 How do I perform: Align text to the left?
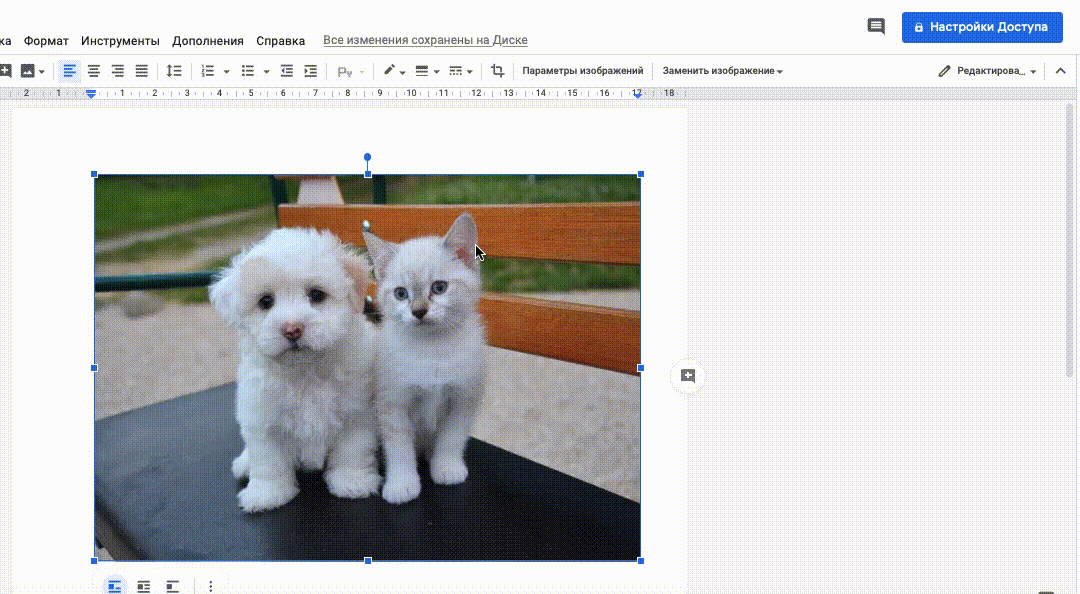[69, 71]
